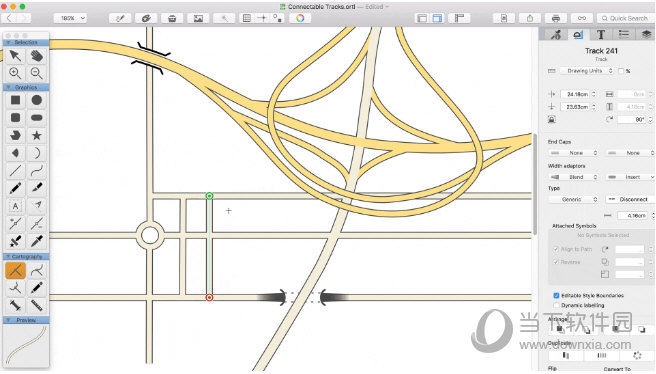Select the junction tool in Cartography

(x=15, y=288)
